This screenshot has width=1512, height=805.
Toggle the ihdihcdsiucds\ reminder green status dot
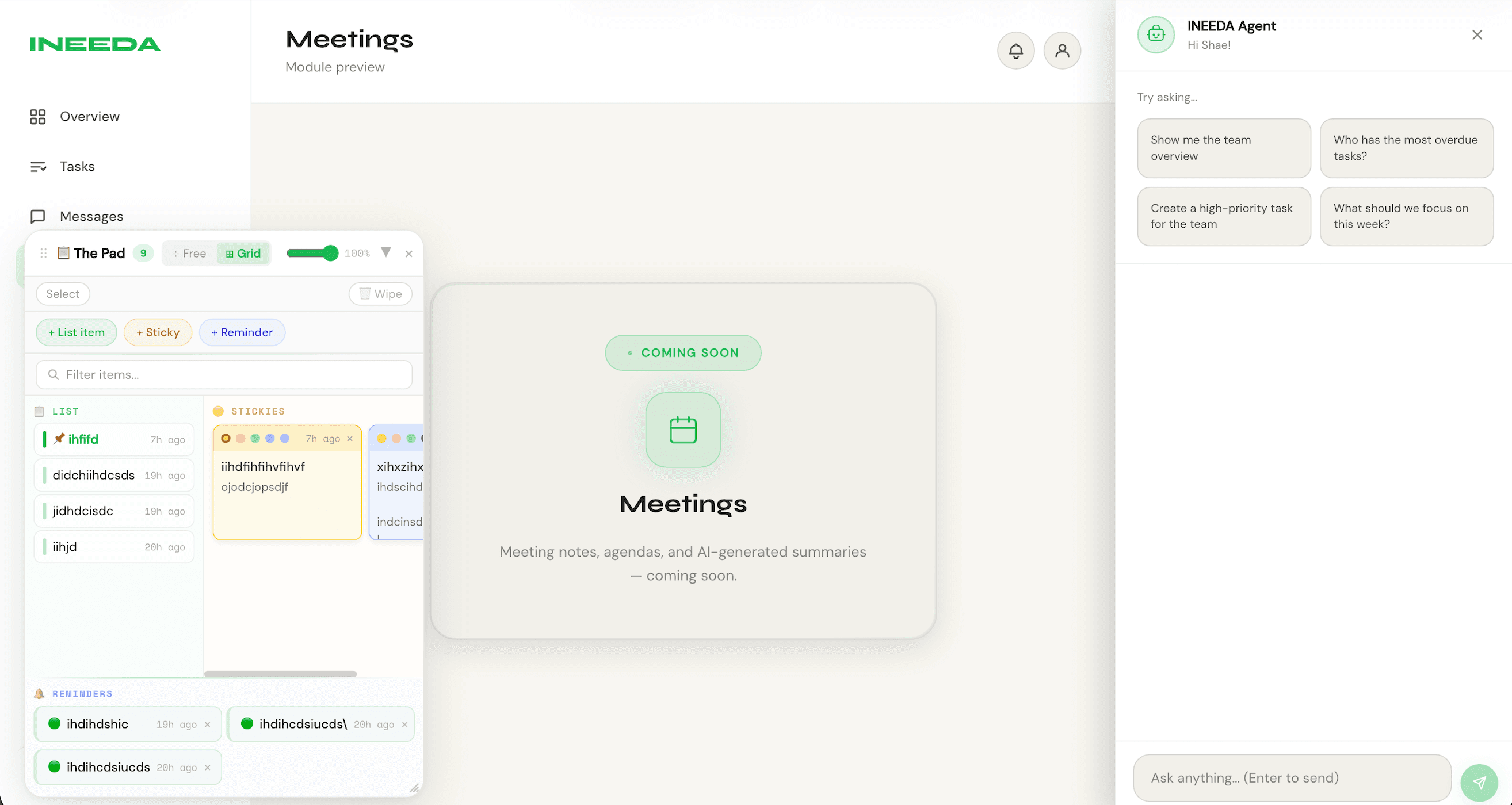pos(247,723)
